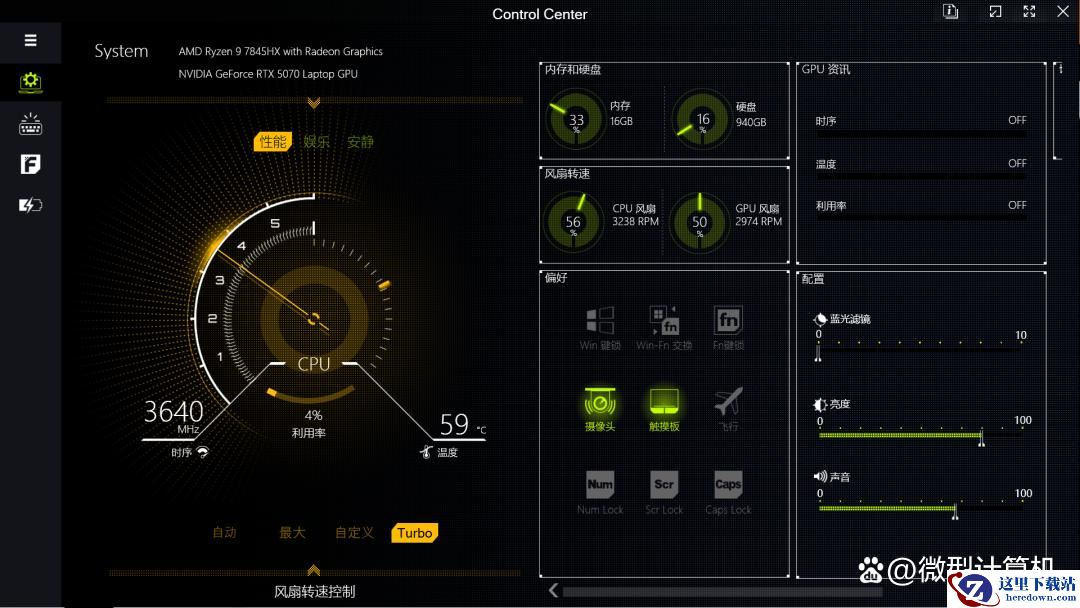Click the System heading text
Screen dimensions: 1080x608
[121, 51]
